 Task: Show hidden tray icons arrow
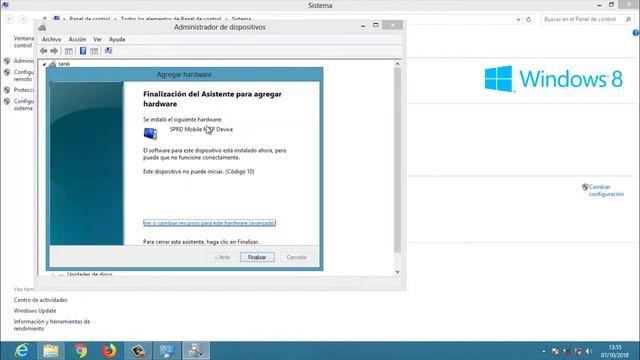click(544, 351)
